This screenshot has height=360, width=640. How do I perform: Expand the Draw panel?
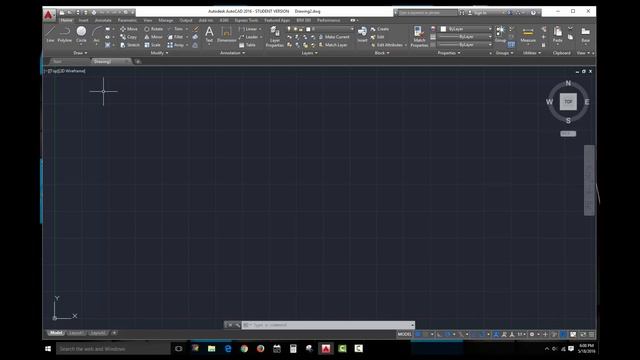point(80,53)
